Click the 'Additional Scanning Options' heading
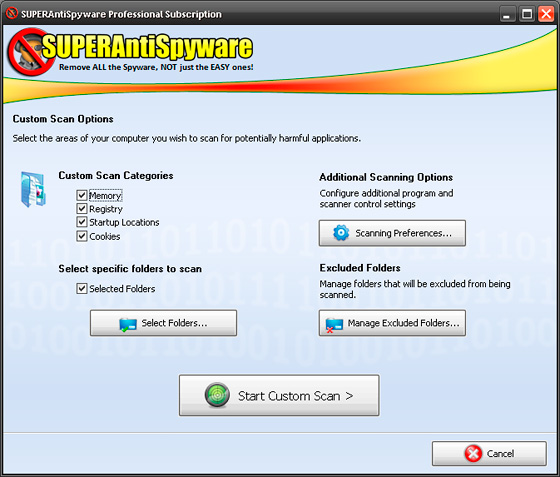The width and height of the screenshot is (560, 477). point(386,177)
